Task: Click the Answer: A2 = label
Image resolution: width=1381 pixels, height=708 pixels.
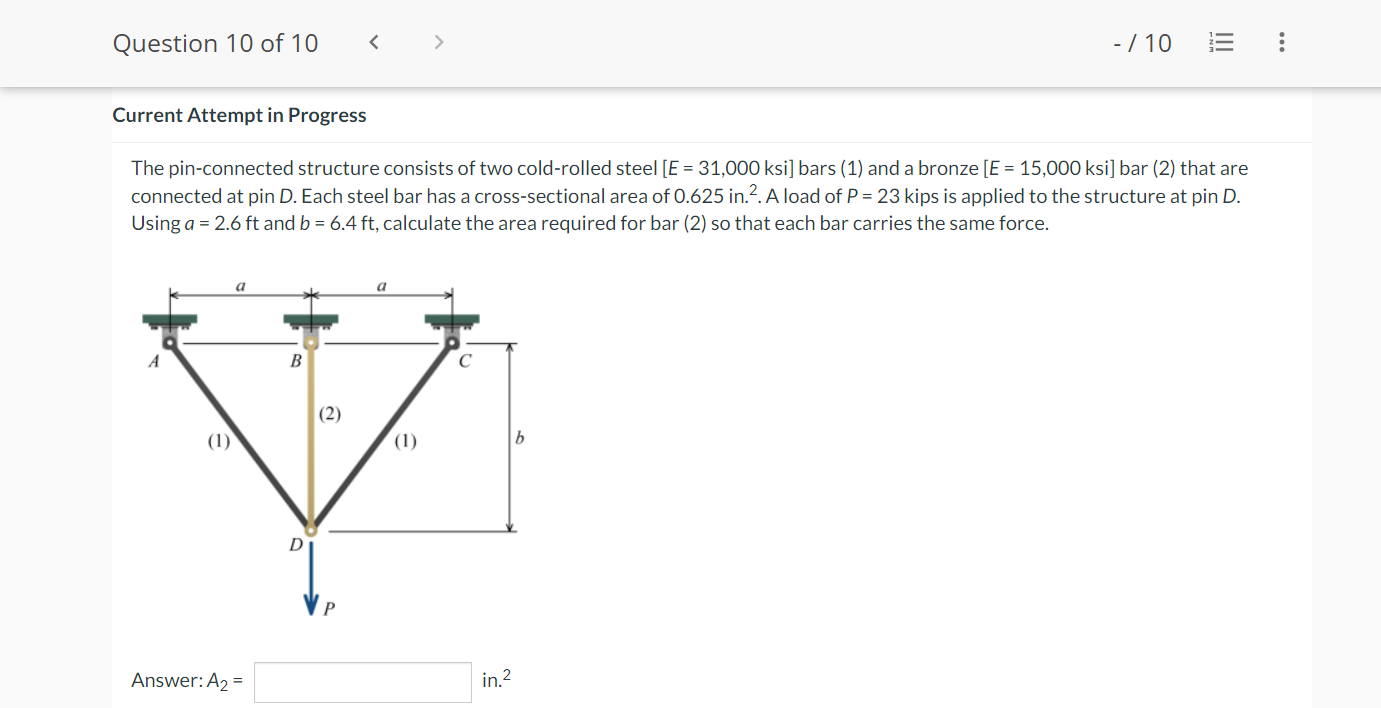Action: [186, 681]
